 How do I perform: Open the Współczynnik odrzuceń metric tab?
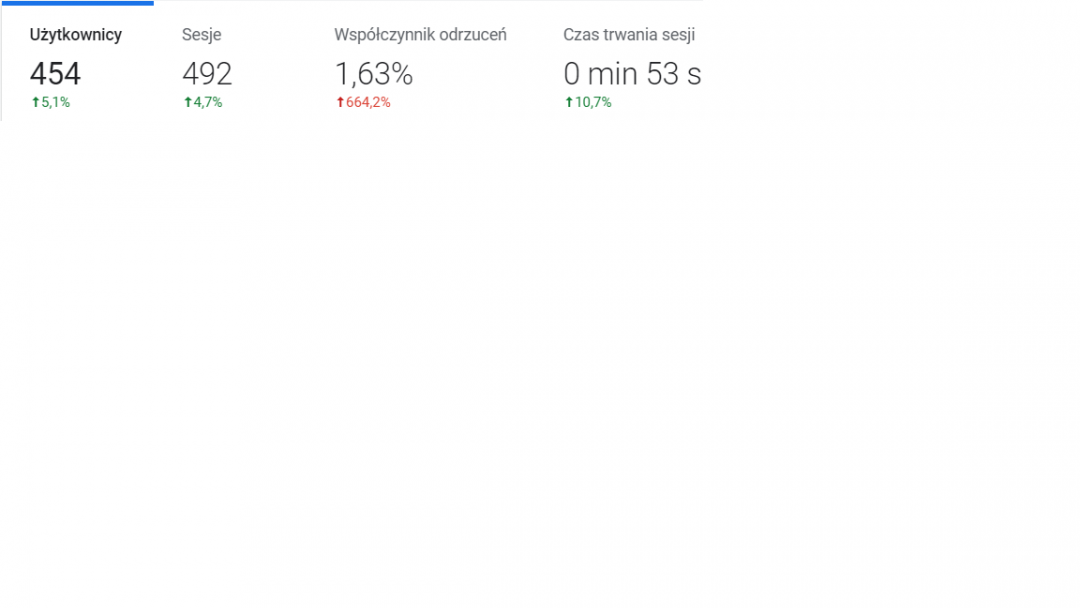click(x=420, y=65)
